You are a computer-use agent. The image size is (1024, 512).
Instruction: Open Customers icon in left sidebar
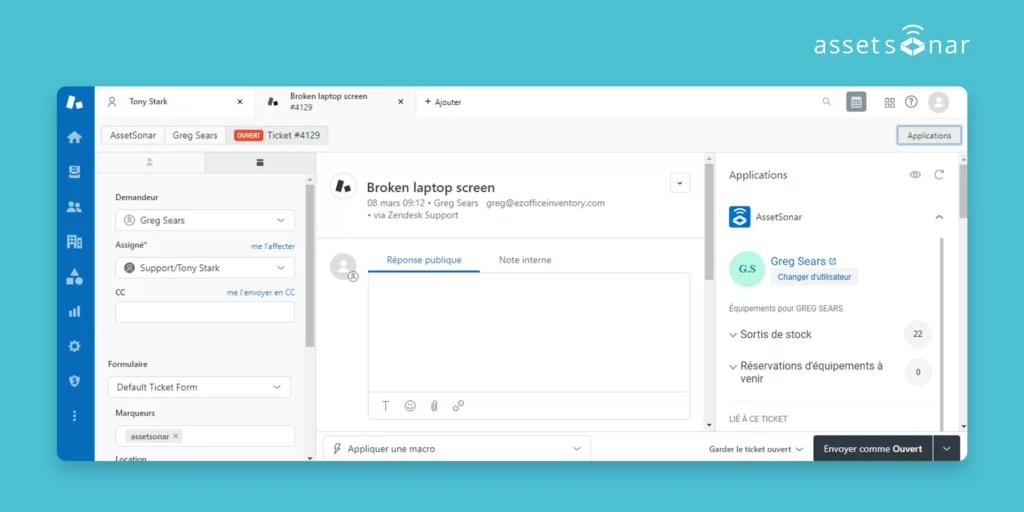(74, 207)
